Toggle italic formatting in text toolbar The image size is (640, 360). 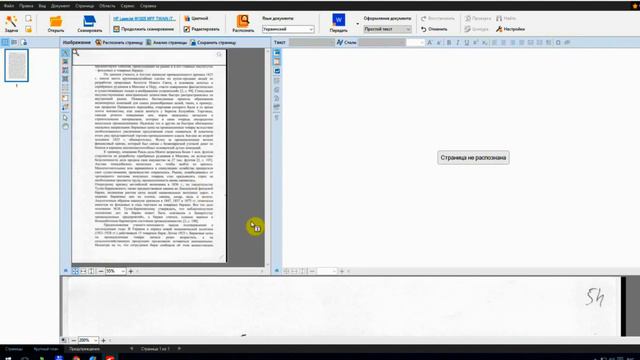pyautogui.click(x=458, y=42)
